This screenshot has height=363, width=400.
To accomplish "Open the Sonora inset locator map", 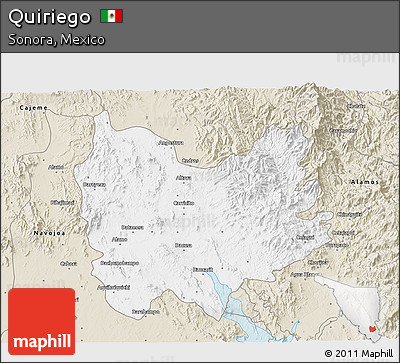I will click(347, 308).
